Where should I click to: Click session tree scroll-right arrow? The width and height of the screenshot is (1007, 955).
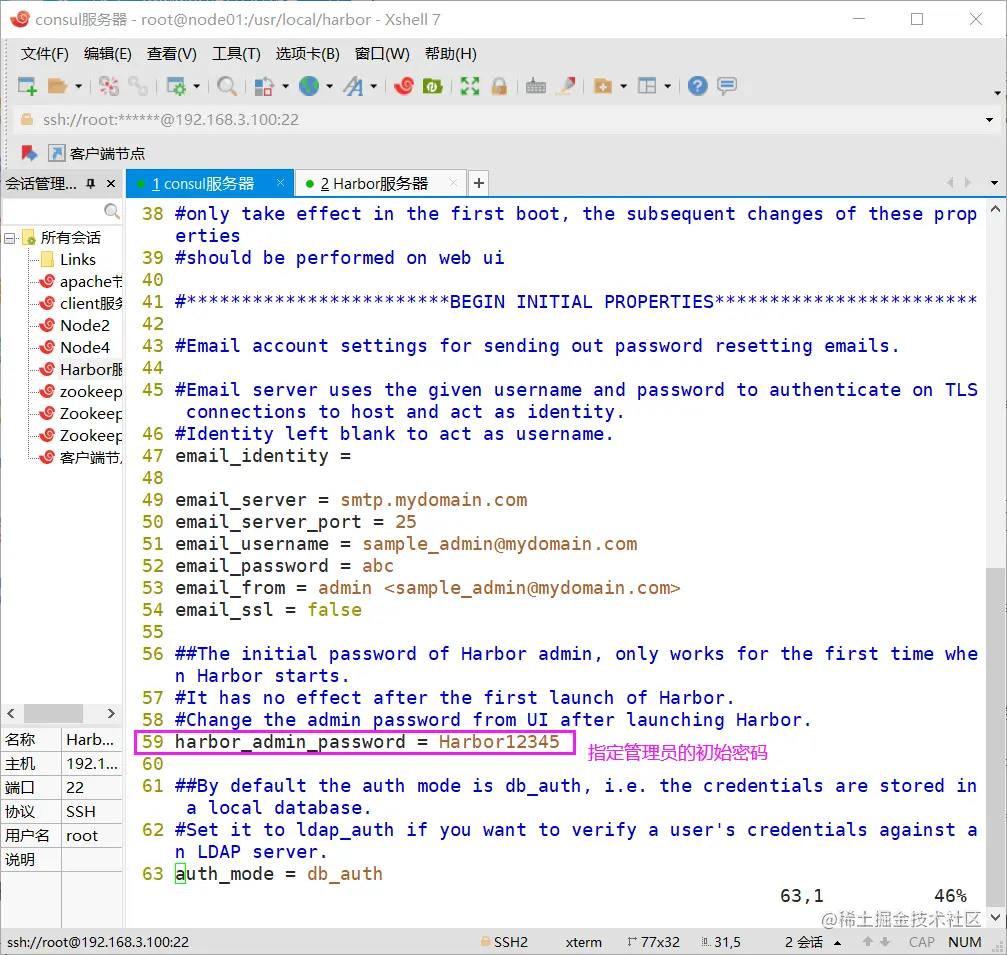pos(111,713)
